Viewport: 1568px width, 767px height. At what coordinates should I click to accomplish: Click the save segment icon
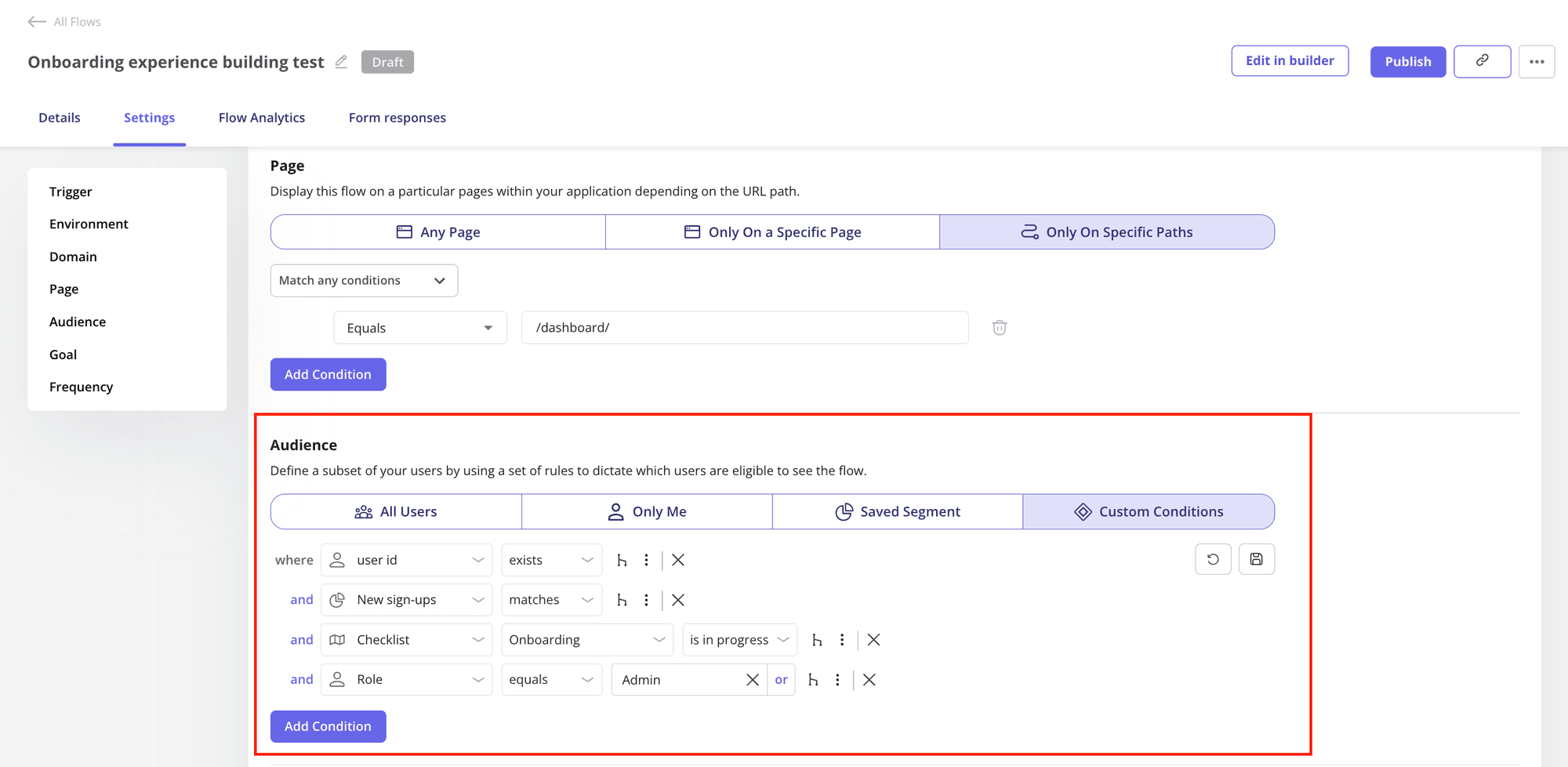pos(1256,559)
